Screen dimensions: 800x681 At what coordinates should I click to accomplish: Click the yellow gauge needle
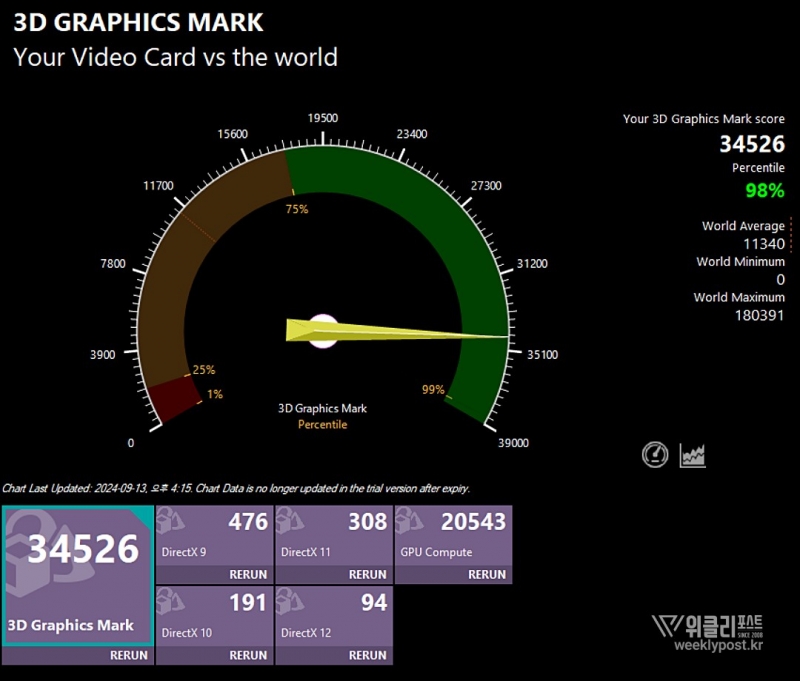pos(397,331)
